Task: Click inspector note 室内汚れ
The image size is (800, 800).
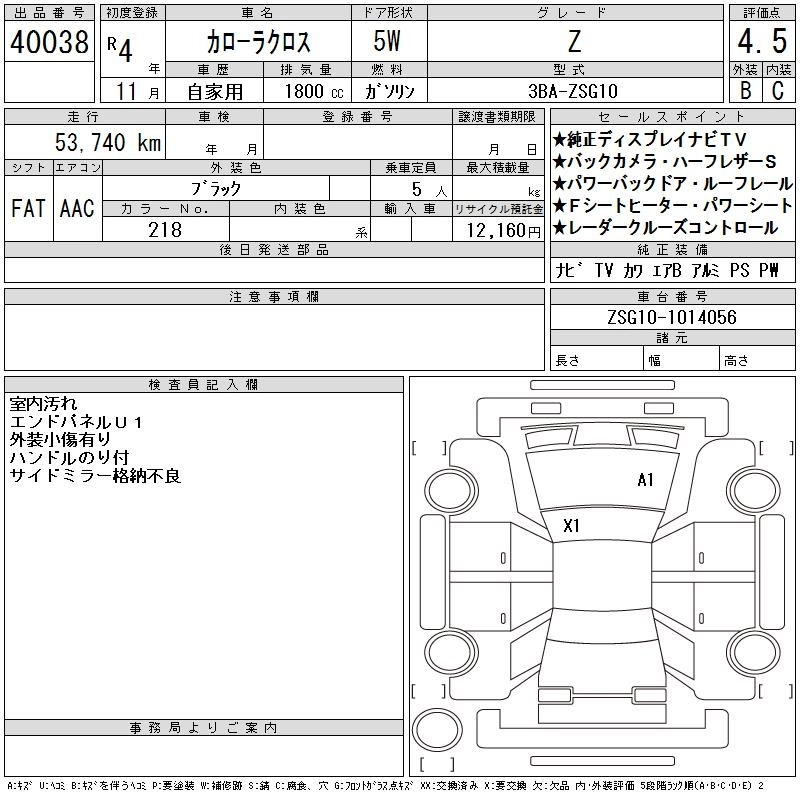Action: 43,404
